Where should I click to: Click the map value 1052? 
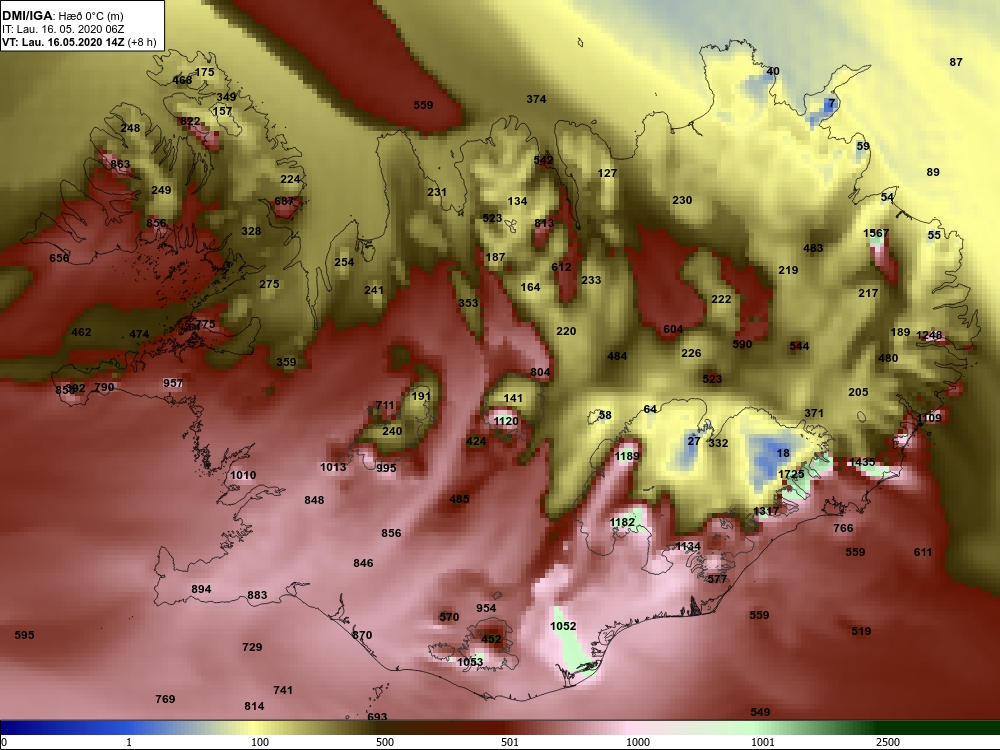pos(563,626)
